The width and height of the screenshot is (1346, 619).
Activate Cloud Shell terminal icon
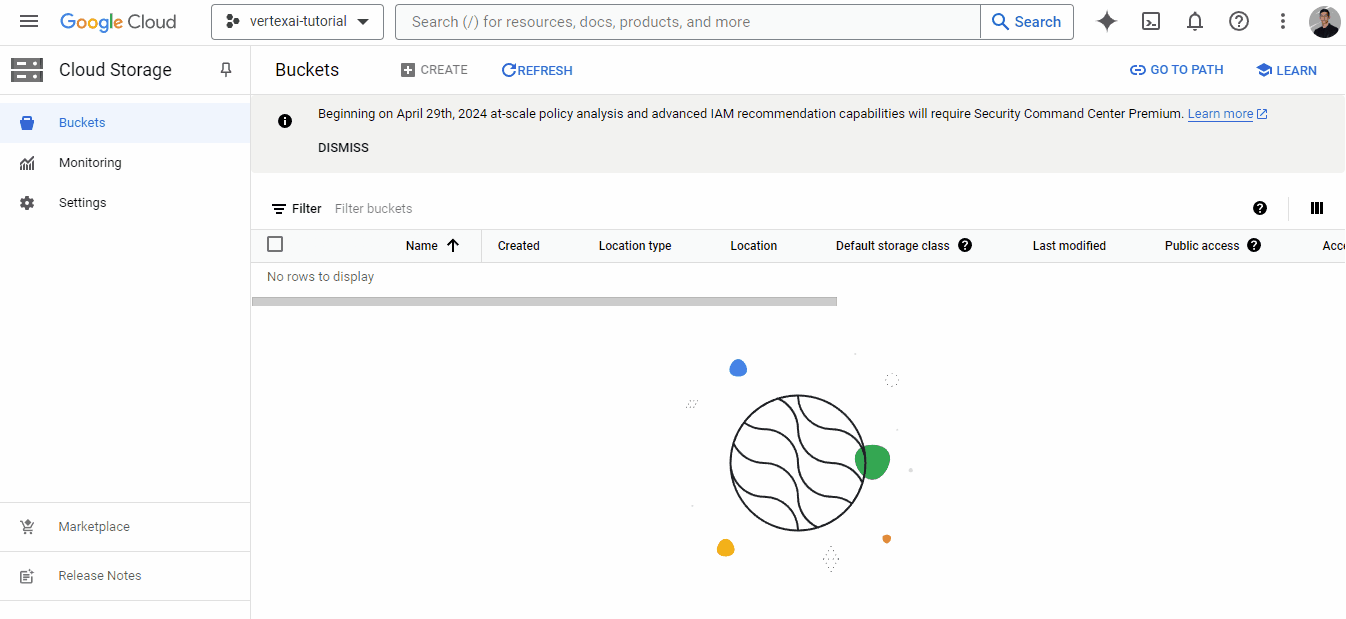1151,21
